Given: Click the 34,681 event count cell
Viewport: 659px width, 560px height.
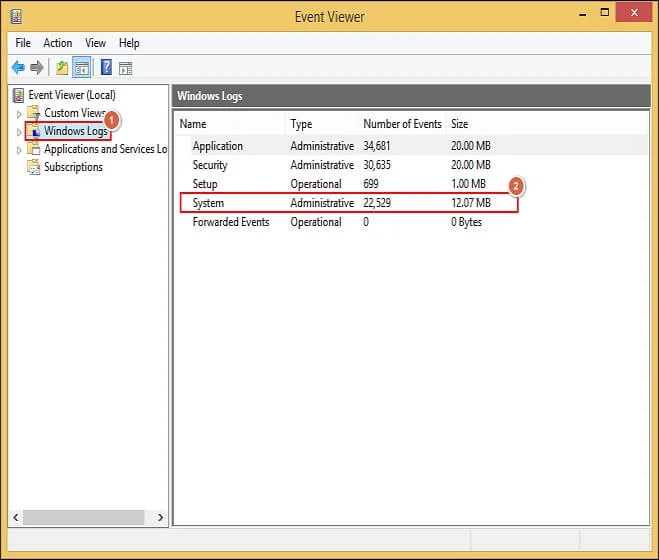Looking at the screenshot, I should pyautogui.click(x=377, y=146).
